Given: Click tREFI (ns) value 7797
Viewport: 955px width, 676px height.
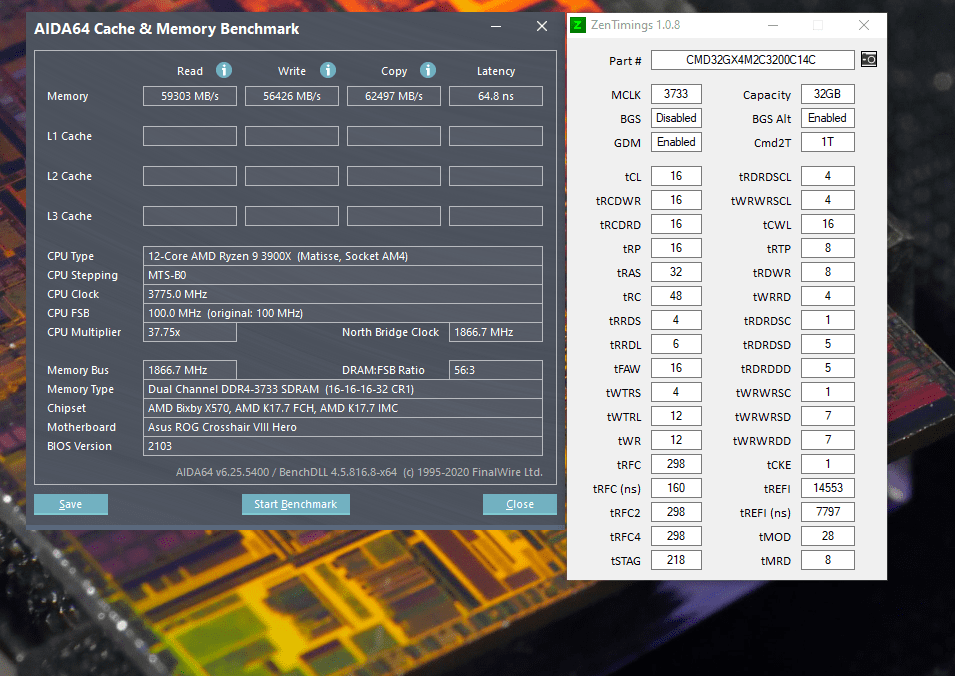Looking at the screenshot, I should pyautogui.click(x=827, y=512).
